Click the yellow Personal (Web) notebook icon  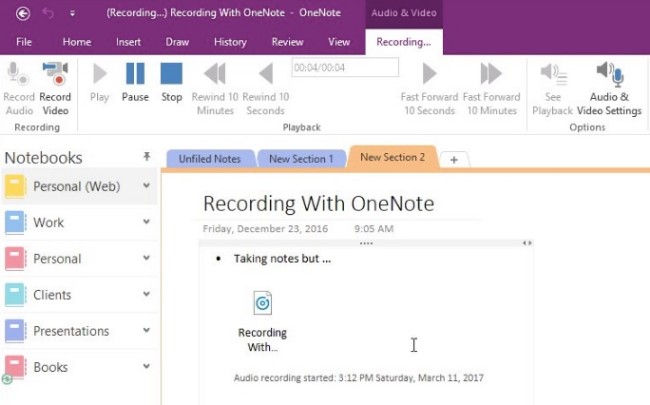15,187
